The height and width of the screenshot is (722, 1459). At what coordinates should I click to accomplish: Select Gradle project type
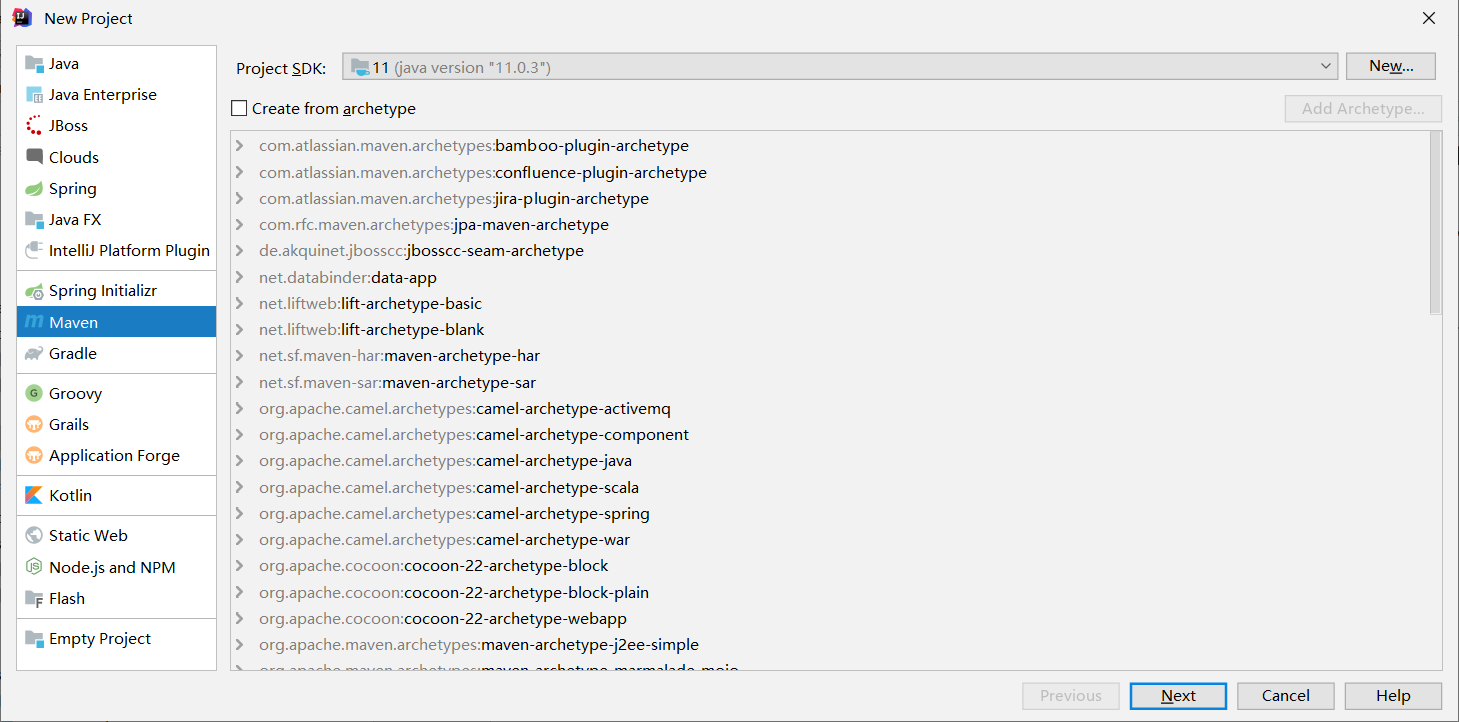pyautogui.click(x=117, y=353)
